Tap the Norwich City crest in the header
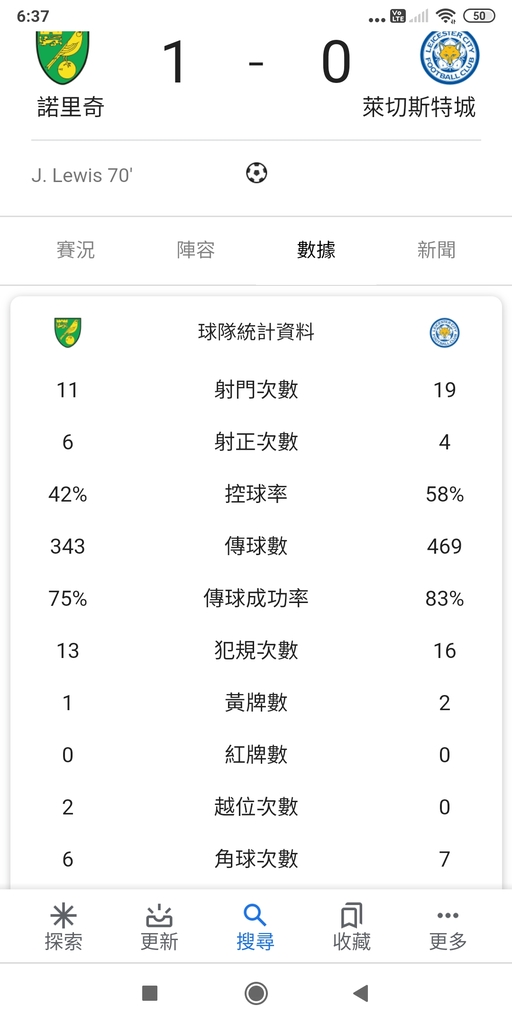 (x=63, y=57)
